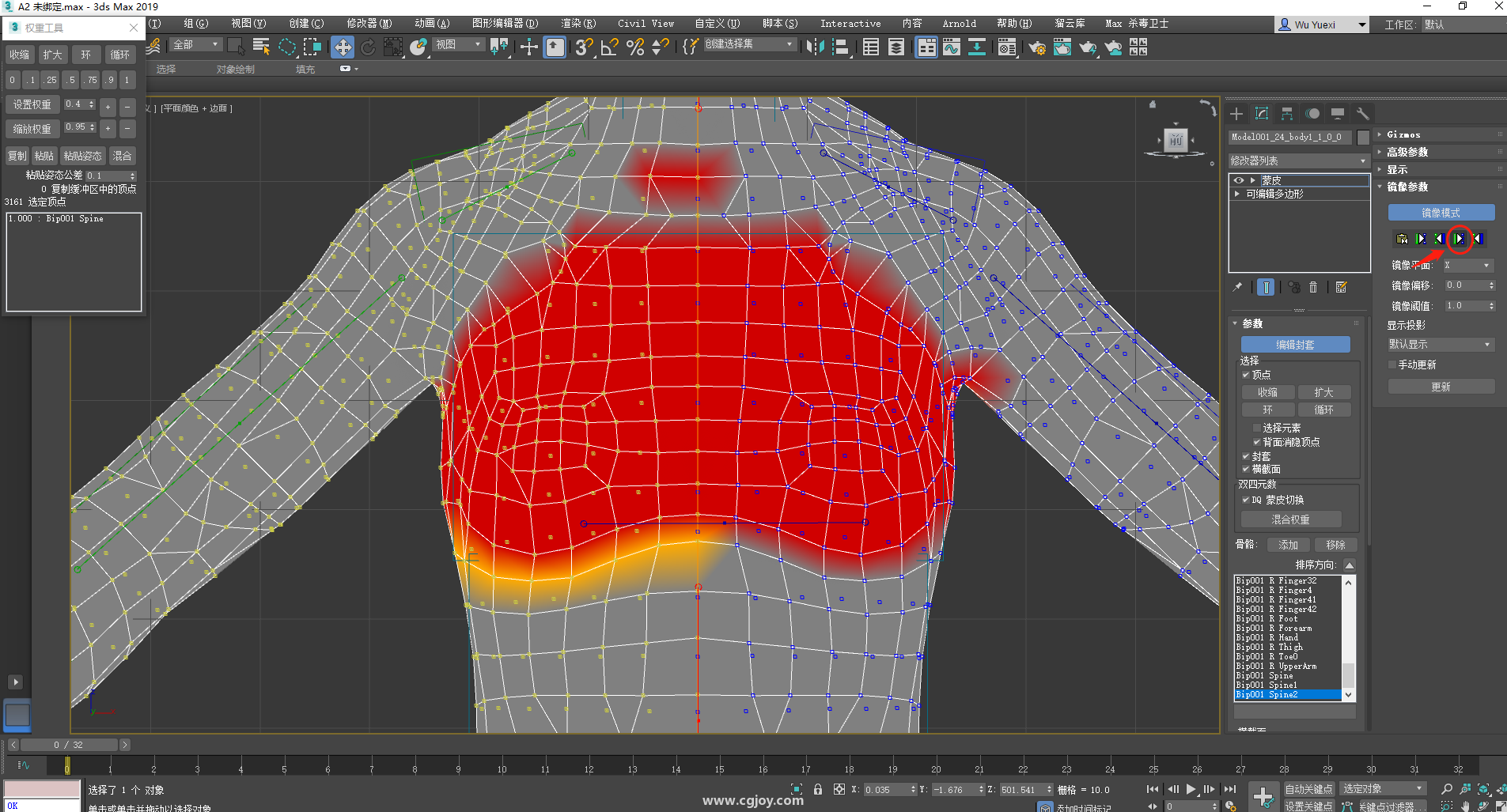Toggle the 封套 envelope checkbox

pos(1246,456)
